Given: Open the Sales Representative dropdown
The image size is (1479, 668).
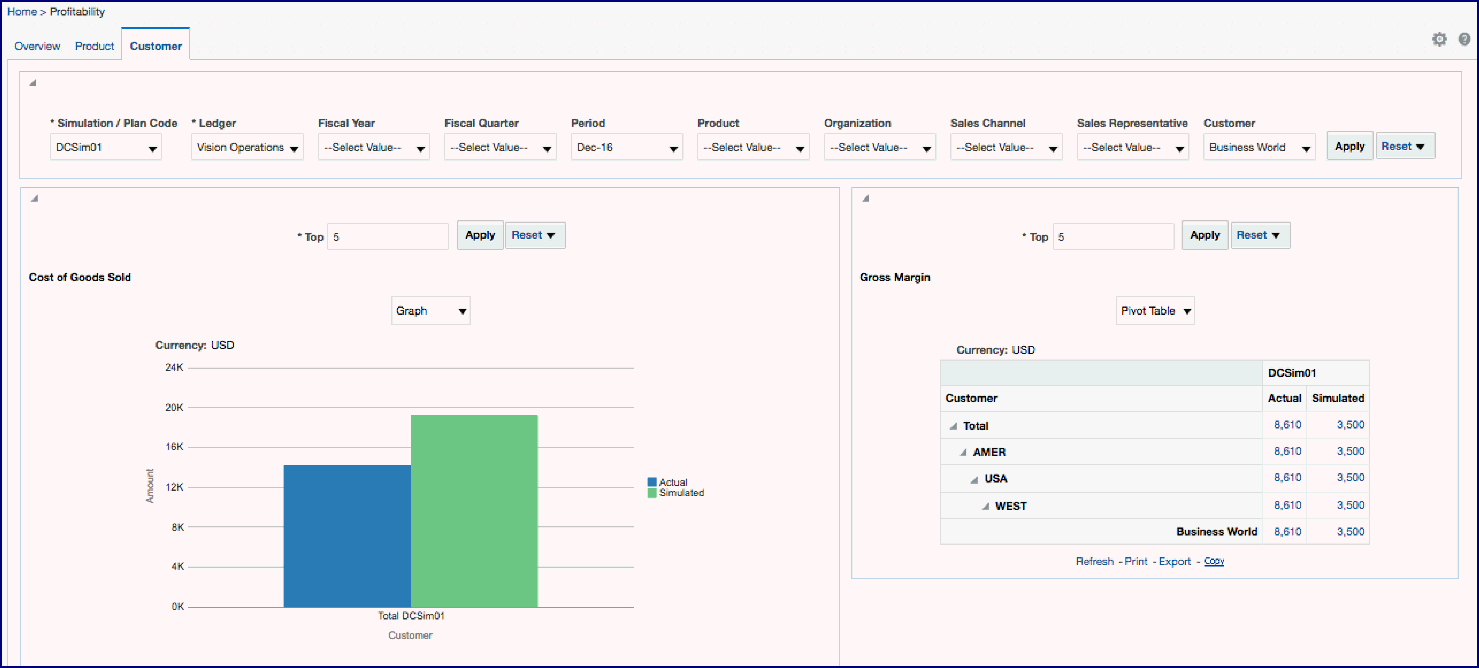Looking at the screenshot, I should [1133, 147].
